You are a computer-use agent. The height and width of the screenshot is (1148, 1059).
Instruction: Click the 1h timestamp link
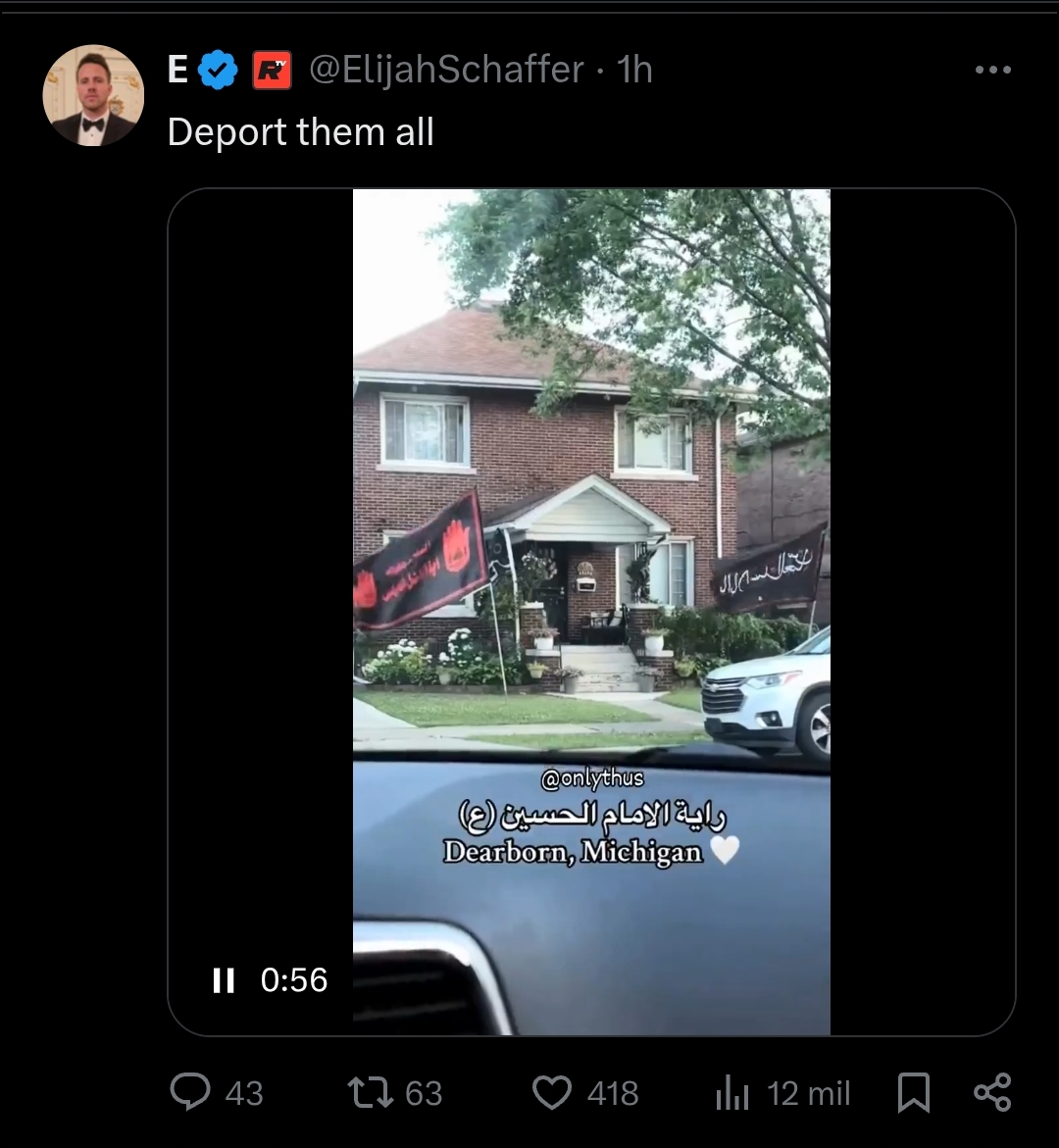[634, 71]
